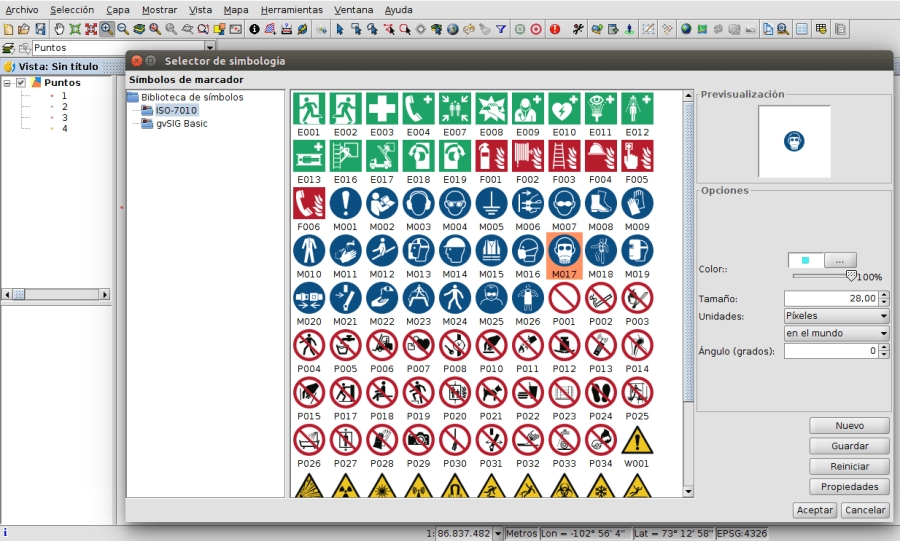Click the Tamaño size input field
900x541 pixels.
[x=830, y=298]
